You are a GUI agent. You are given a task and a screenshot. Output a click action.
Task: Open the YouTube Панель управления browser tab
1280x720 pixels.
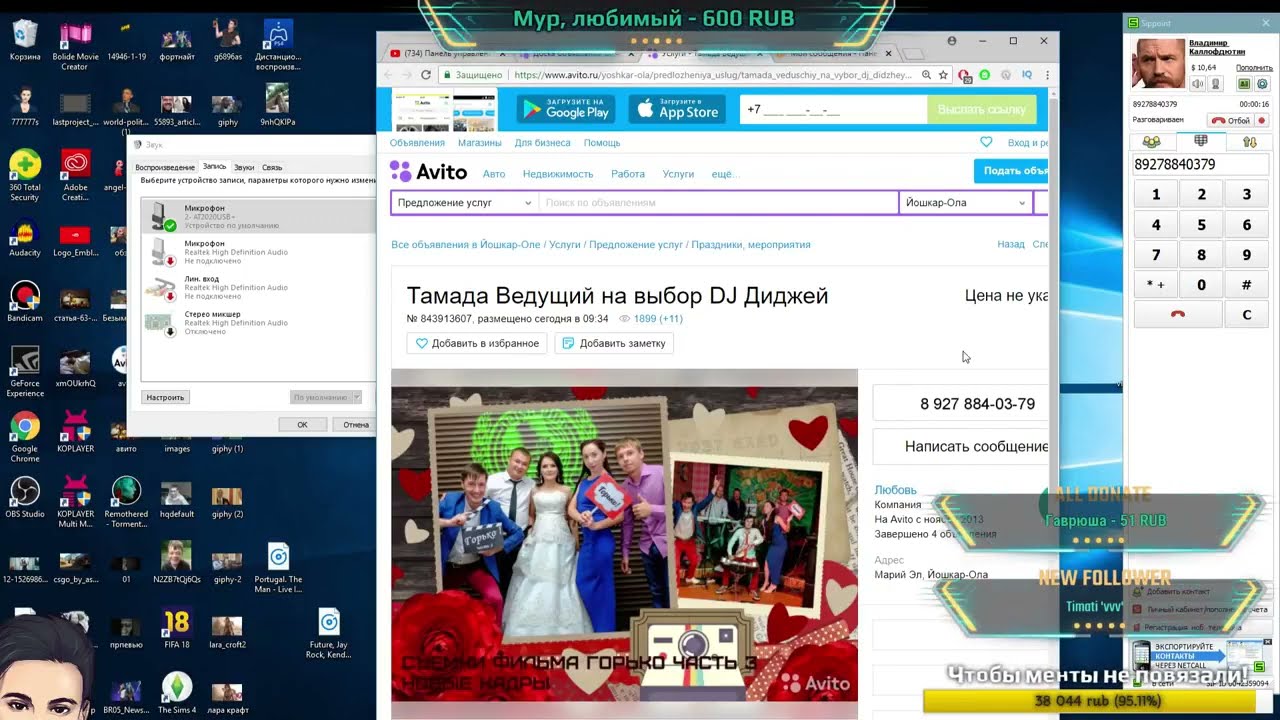445,53
